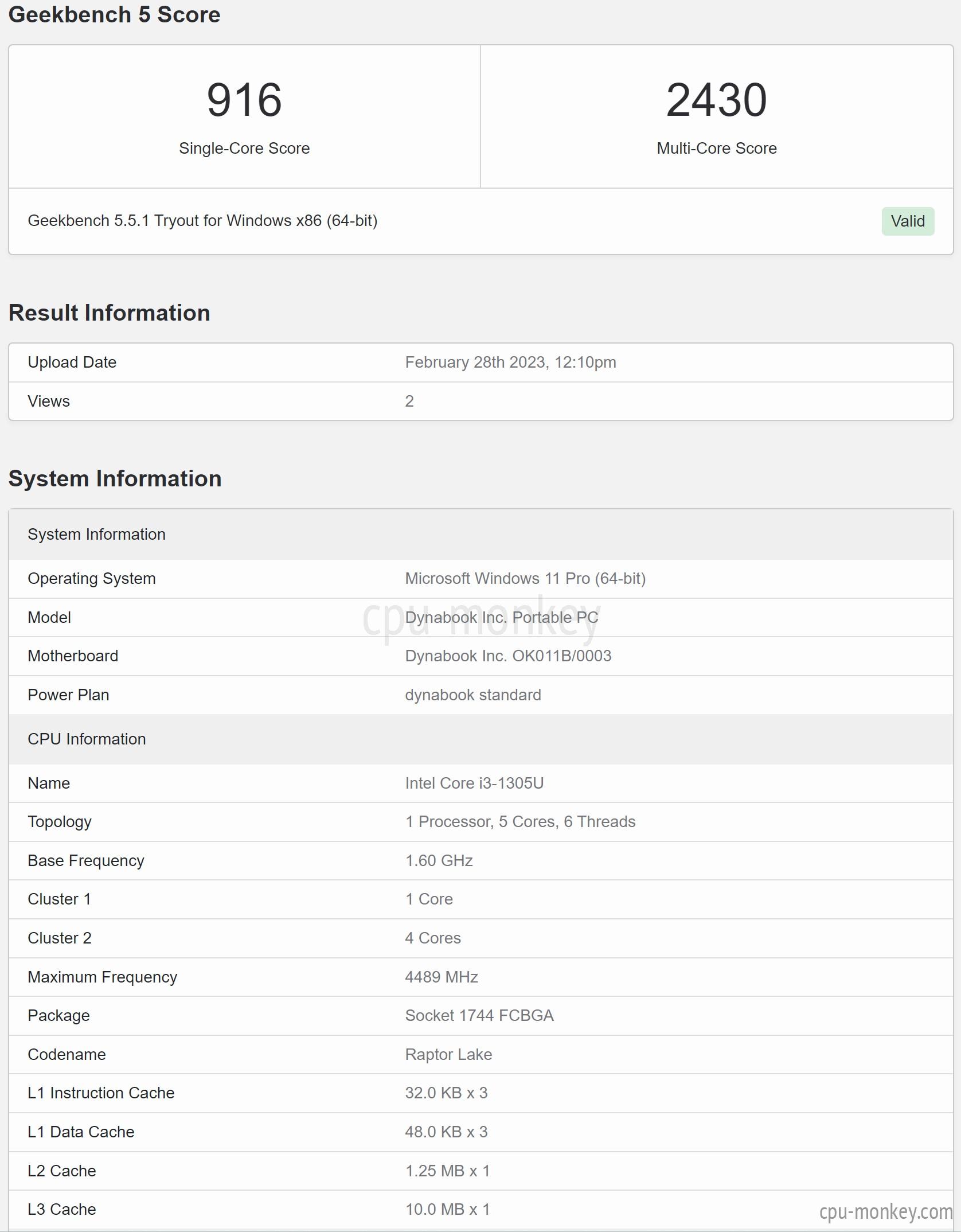This screenshot has width=961, height=1232.
Task: Click the L3 Cache label
Action: [62, 1210]
